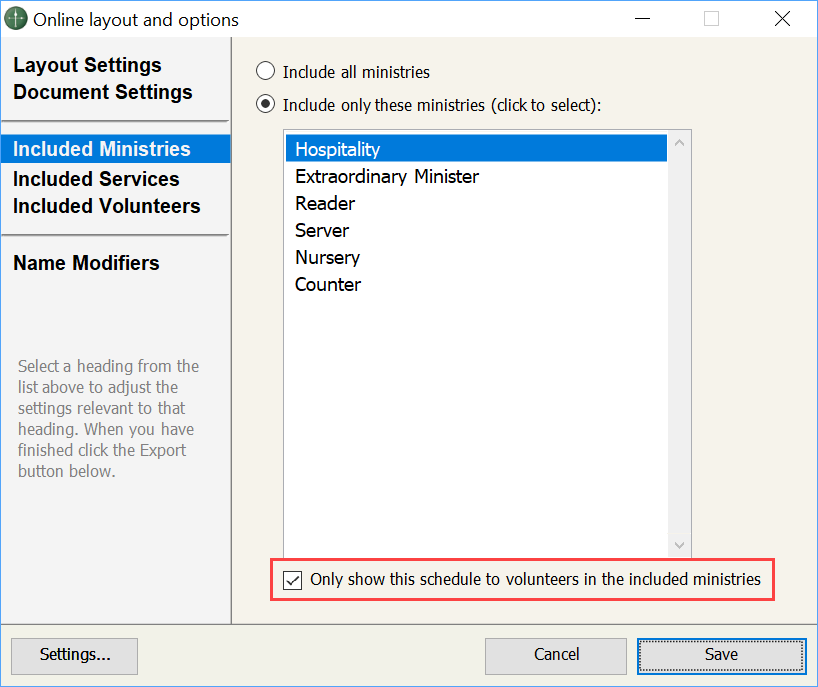Pick Reader ministry in list
This screenshot has width=818, height=687.
pyautogui.click(x=325, y=203)
